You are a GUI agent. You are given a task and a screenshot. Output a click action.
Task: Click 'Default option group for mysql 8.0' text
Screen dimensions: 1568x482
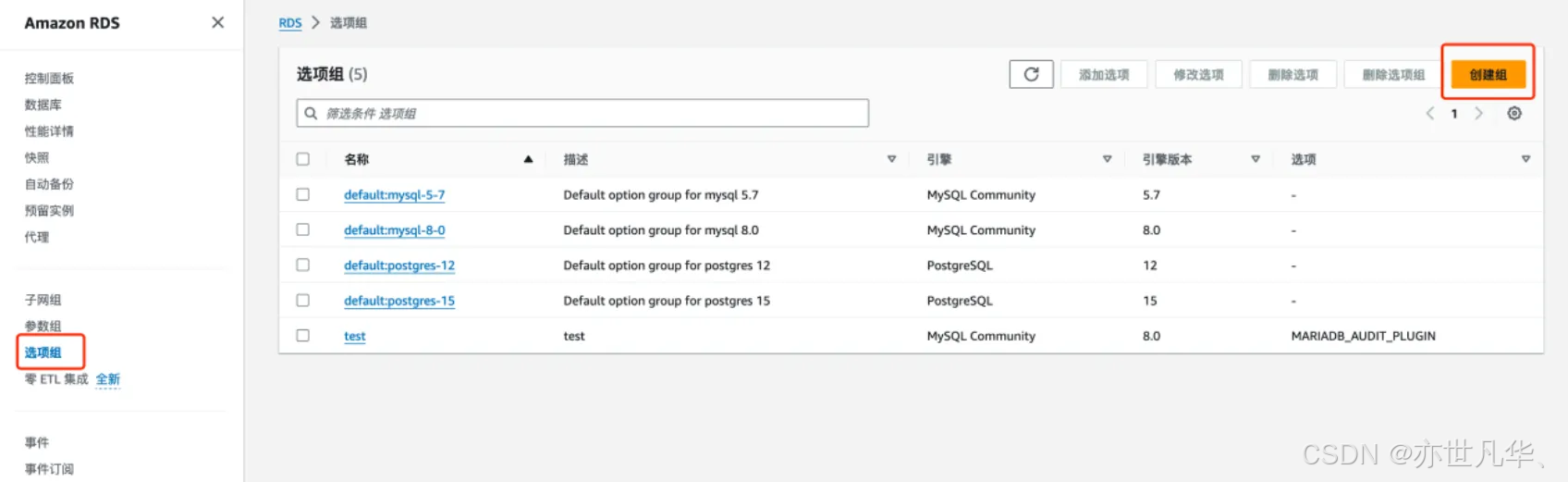coord(661,229)
